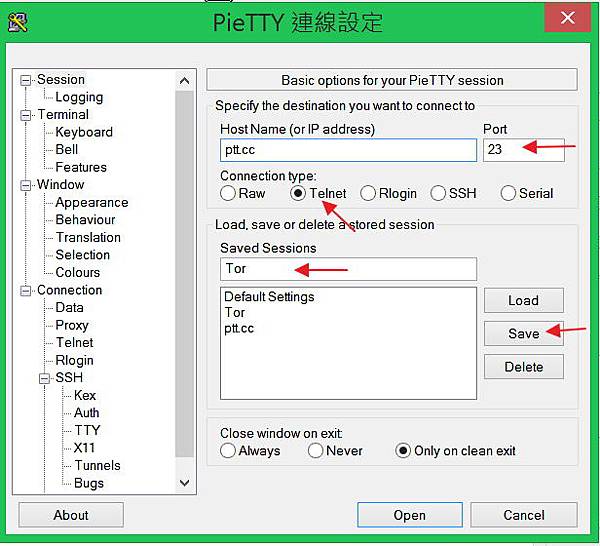Image resolution: width=600 pixels, height=546 pixels.
Task: Open the Logging category
Action: coord(79,97)
